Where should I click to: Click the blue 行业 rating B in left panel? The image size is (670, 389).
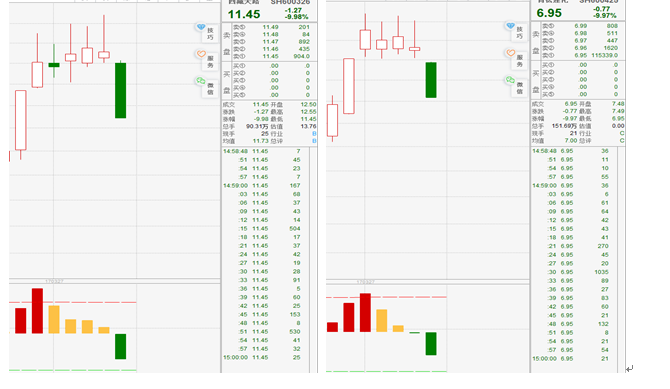(x=314, y=133)
